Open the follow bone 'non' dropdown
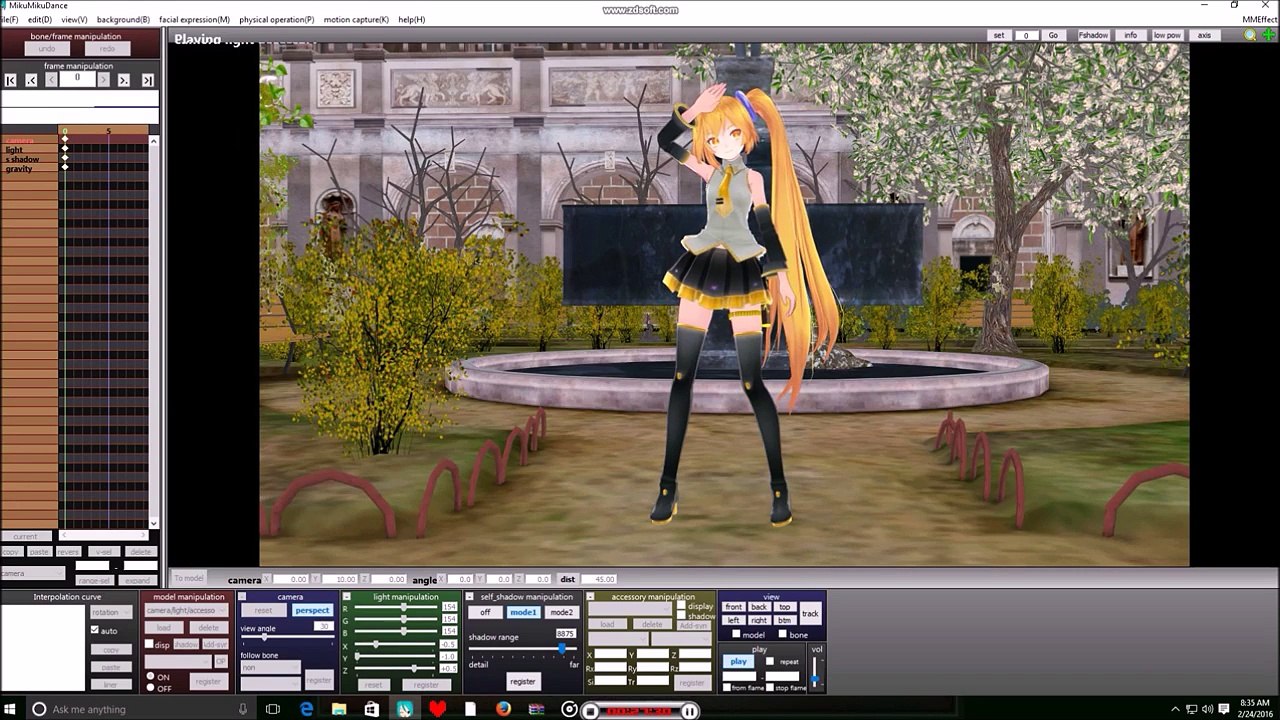This screenshot has height=720, width=1280. tap(270, 667)
